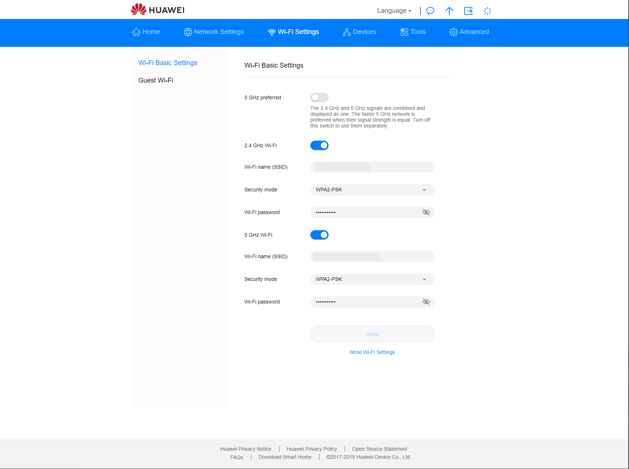Show the 2.4 GHz Wi-Fi password

[426, 212]
